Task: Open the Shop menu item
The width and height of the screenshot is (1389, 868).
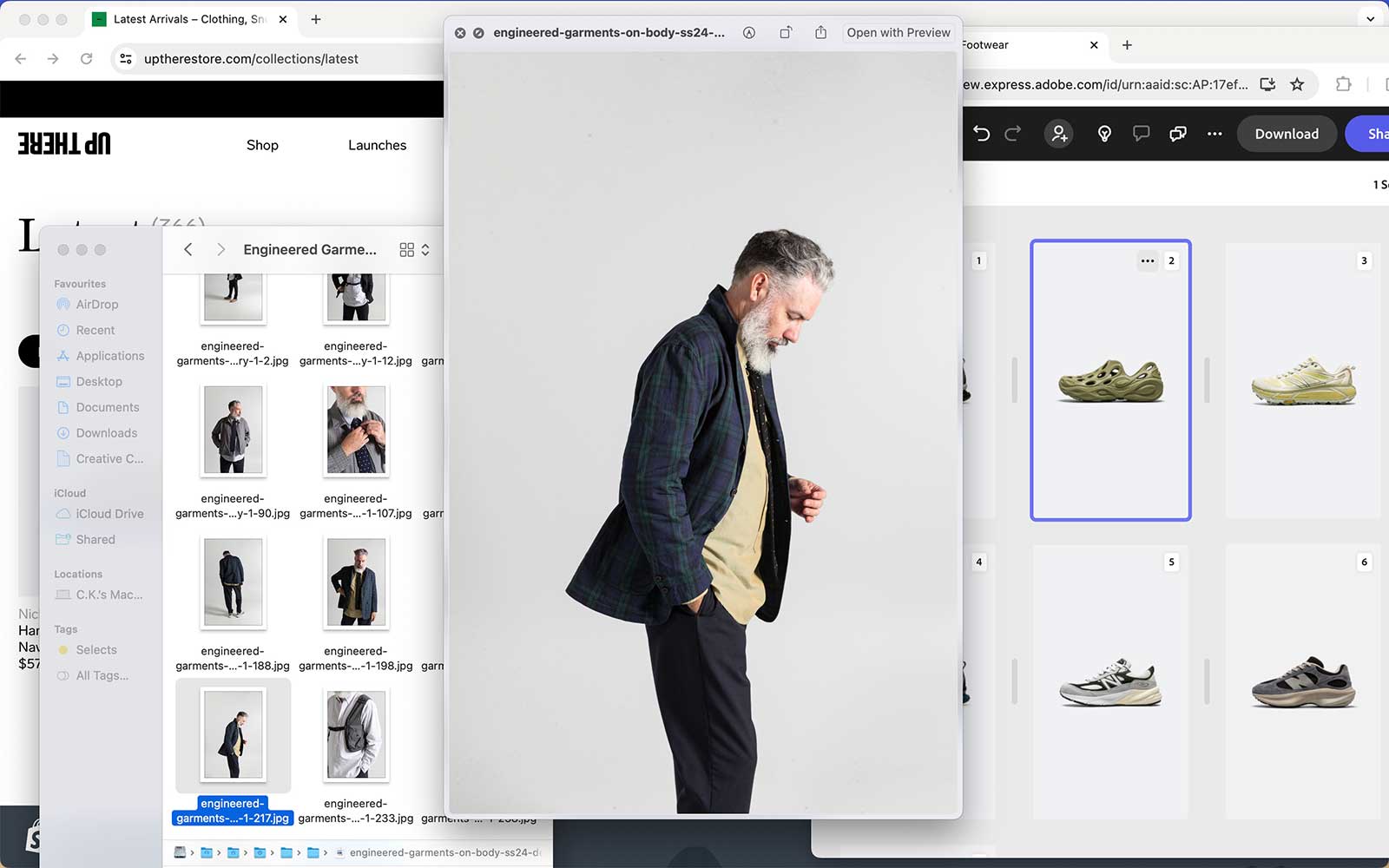Action: [x=262, y=145]
